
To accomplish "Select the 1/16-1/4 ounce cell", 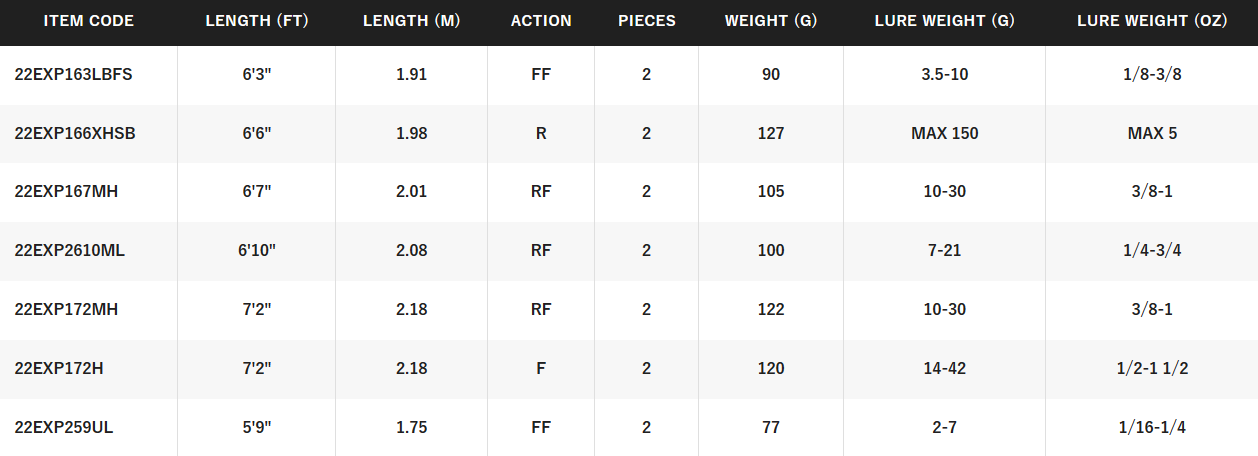I will point(1151,427).
